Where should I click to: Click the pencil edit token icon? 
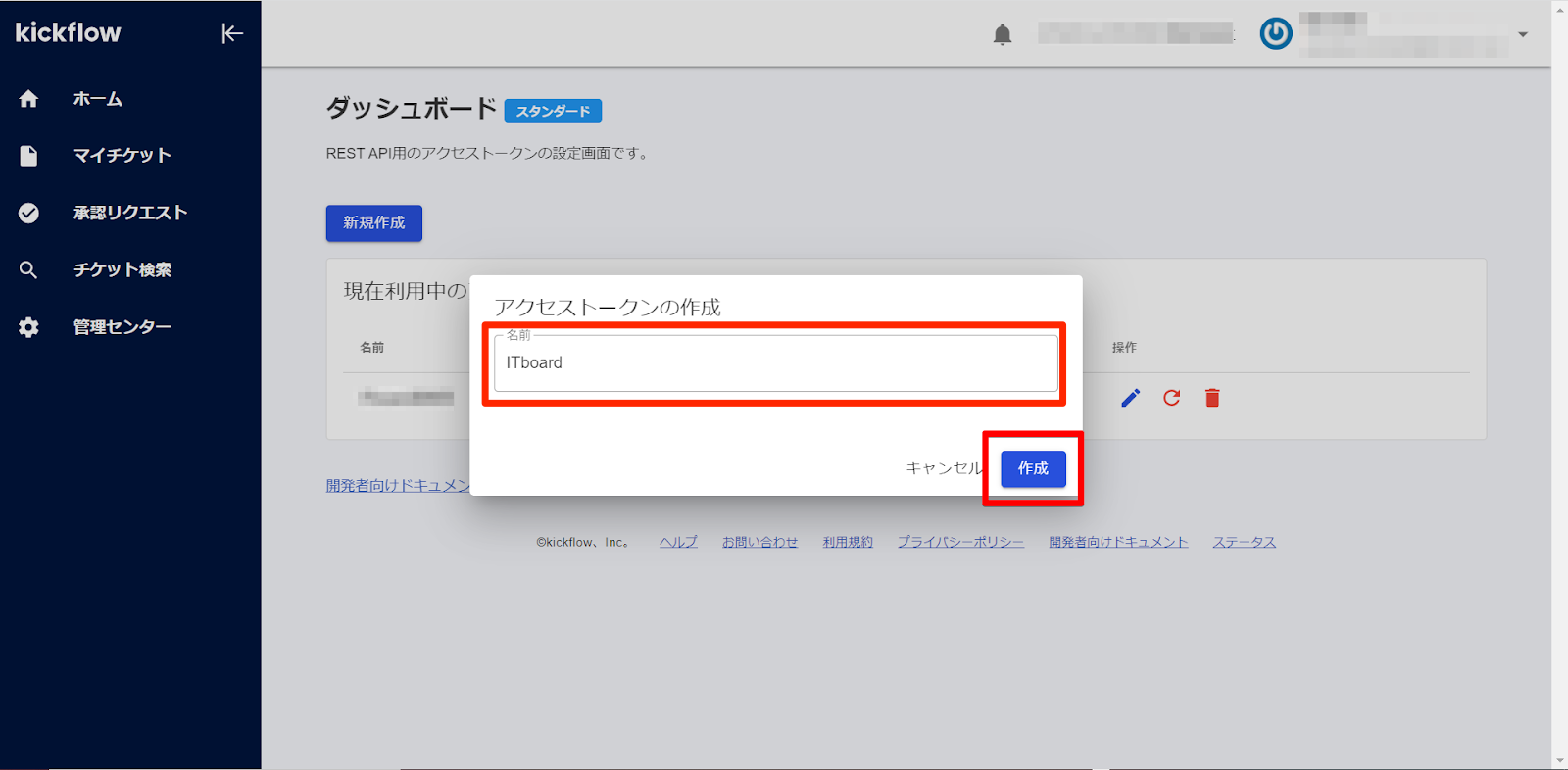1130,398
